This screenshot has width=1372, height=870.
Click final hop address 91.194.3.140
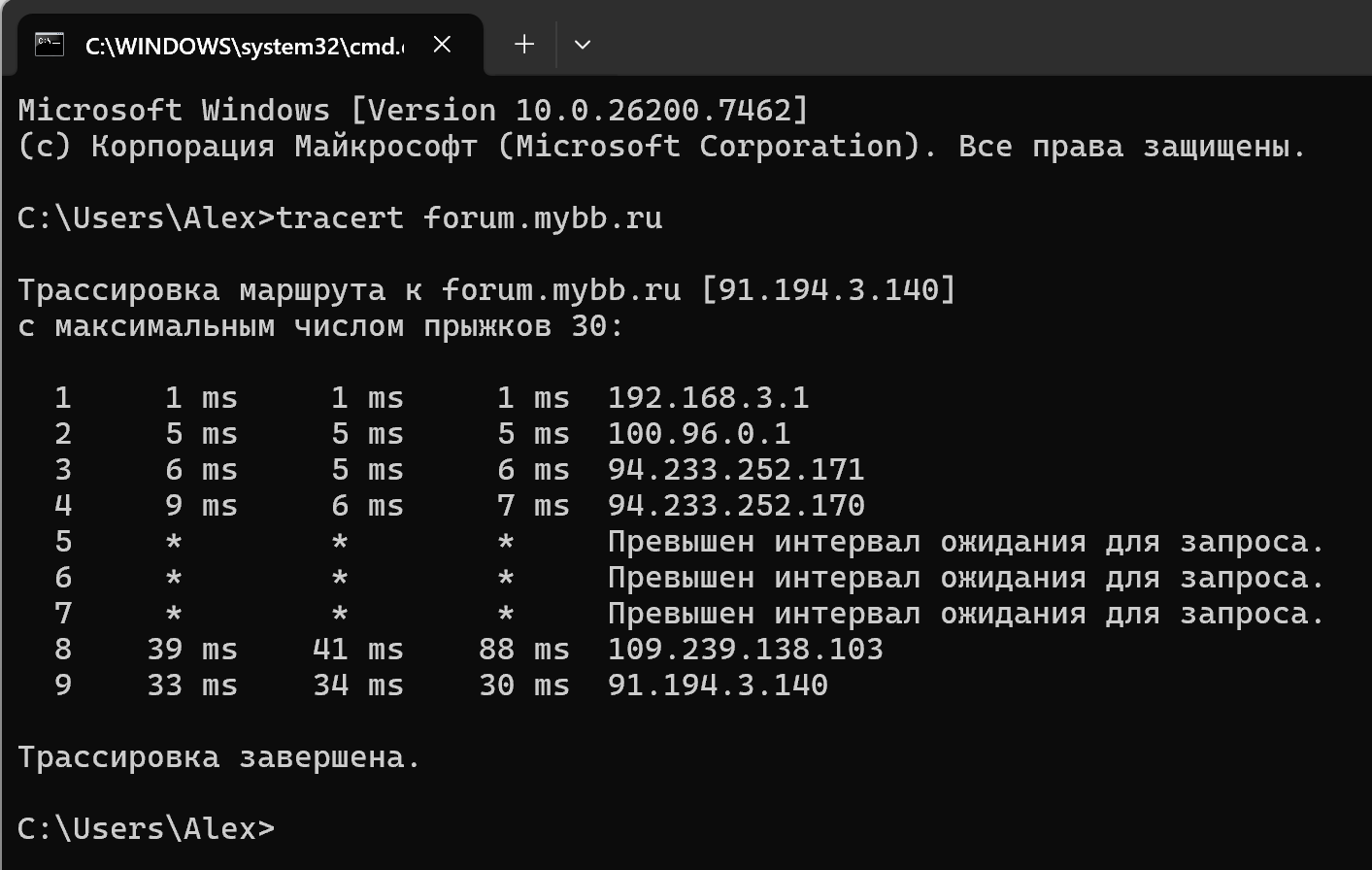(718, 685)
